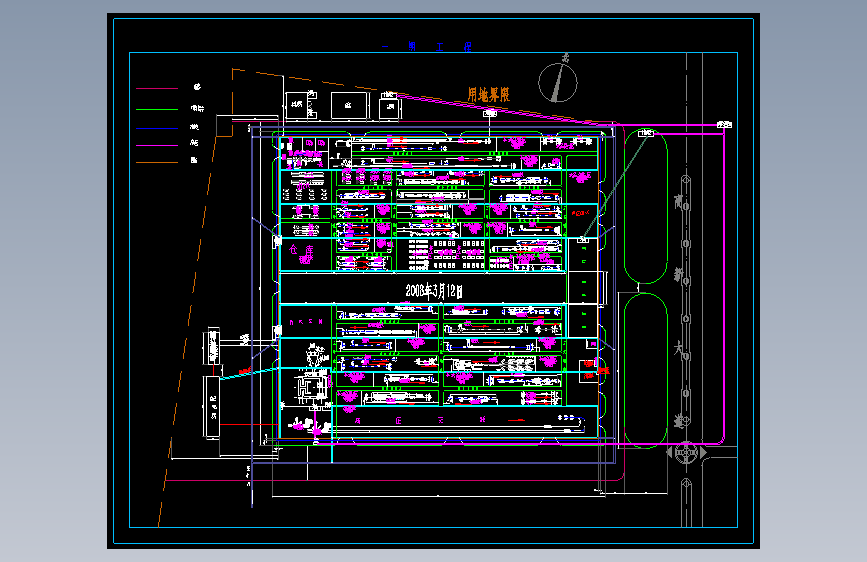Click the north arrow compass symbol

(x=558, y=81)
